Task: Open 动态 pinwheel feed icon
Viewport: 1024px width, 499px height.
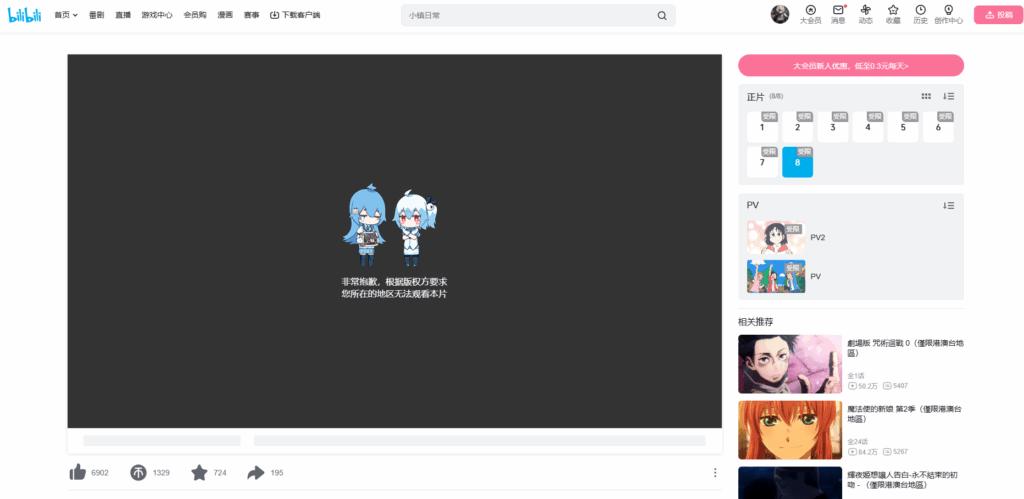Action: [x=865, y=14]
